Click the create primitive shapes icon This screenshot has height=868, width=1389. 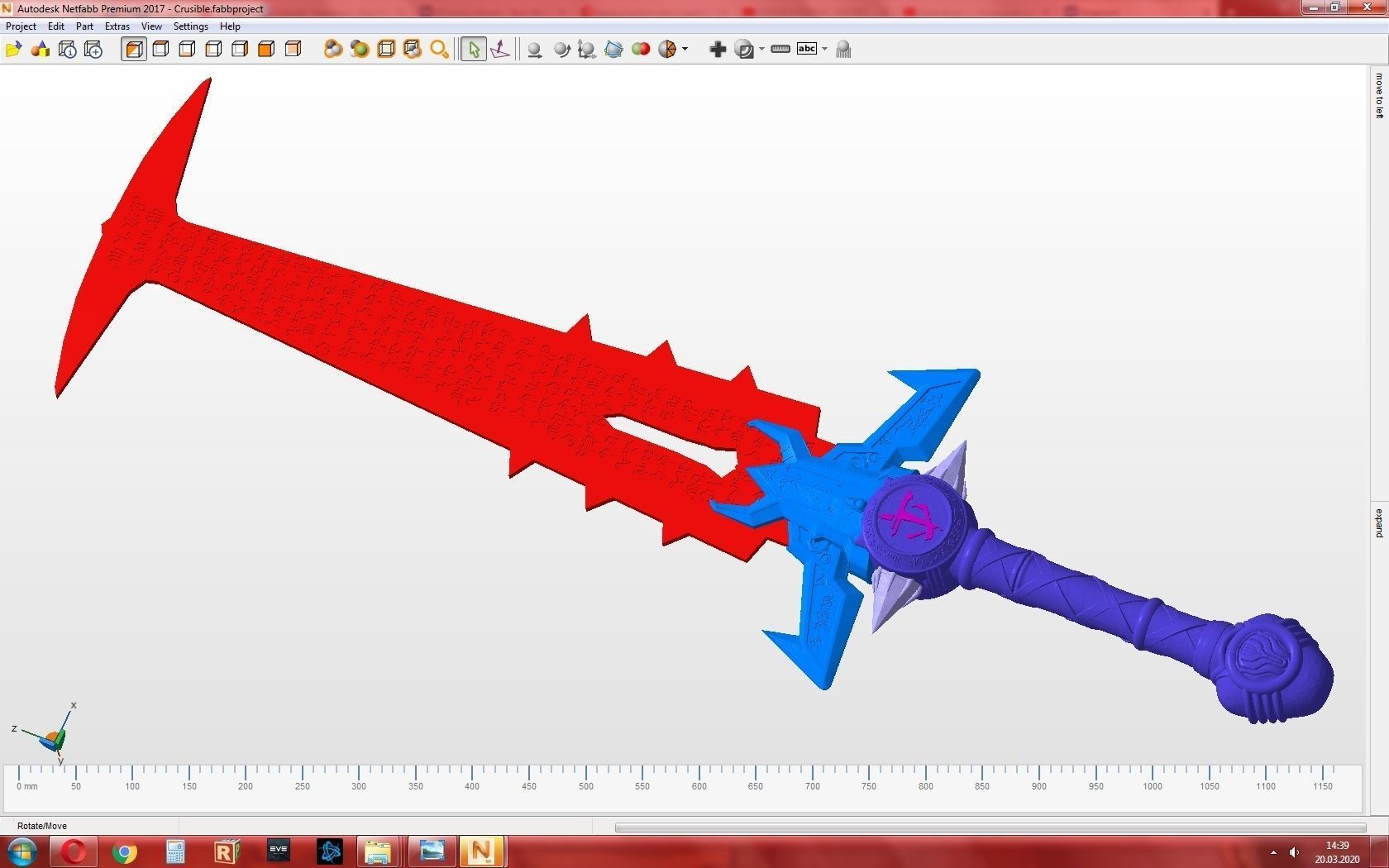(x=40, y=50)
